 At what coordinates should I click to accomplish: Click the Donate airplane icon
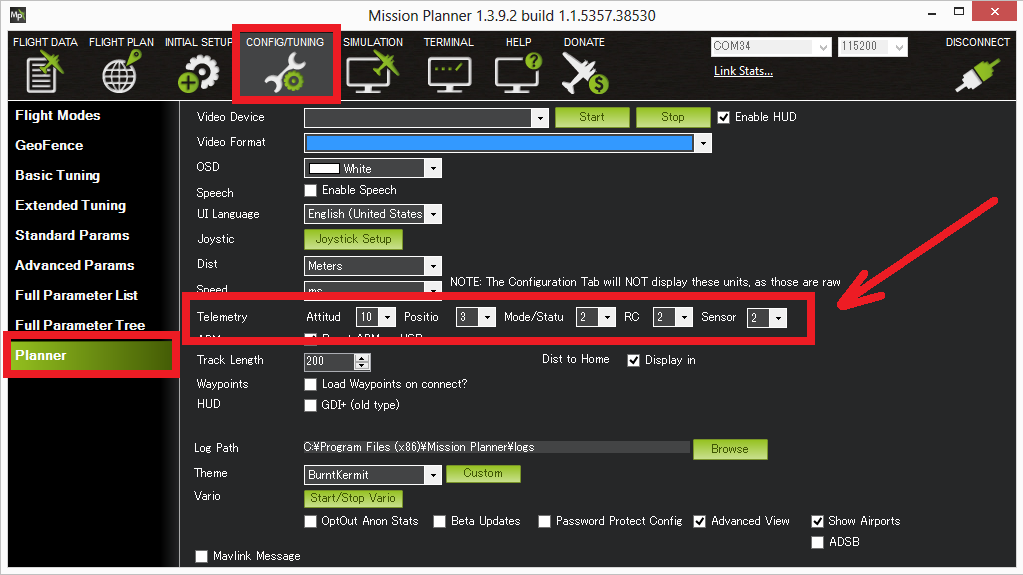584,72
